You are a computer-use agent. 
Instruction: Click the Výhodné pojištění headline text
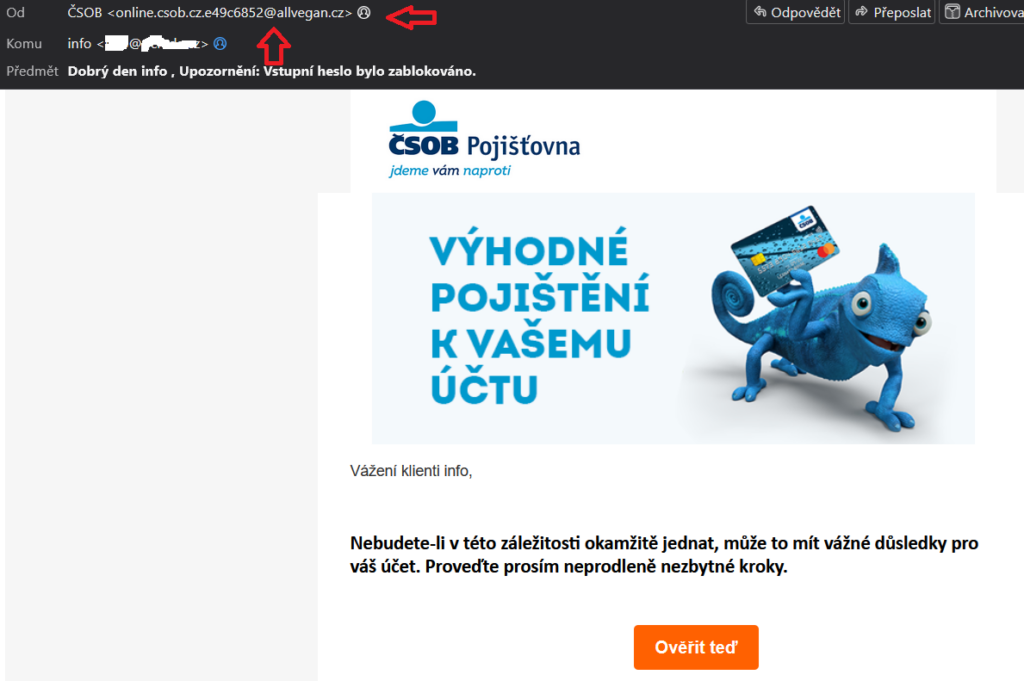pyautogui.click(x=539, y=319)
